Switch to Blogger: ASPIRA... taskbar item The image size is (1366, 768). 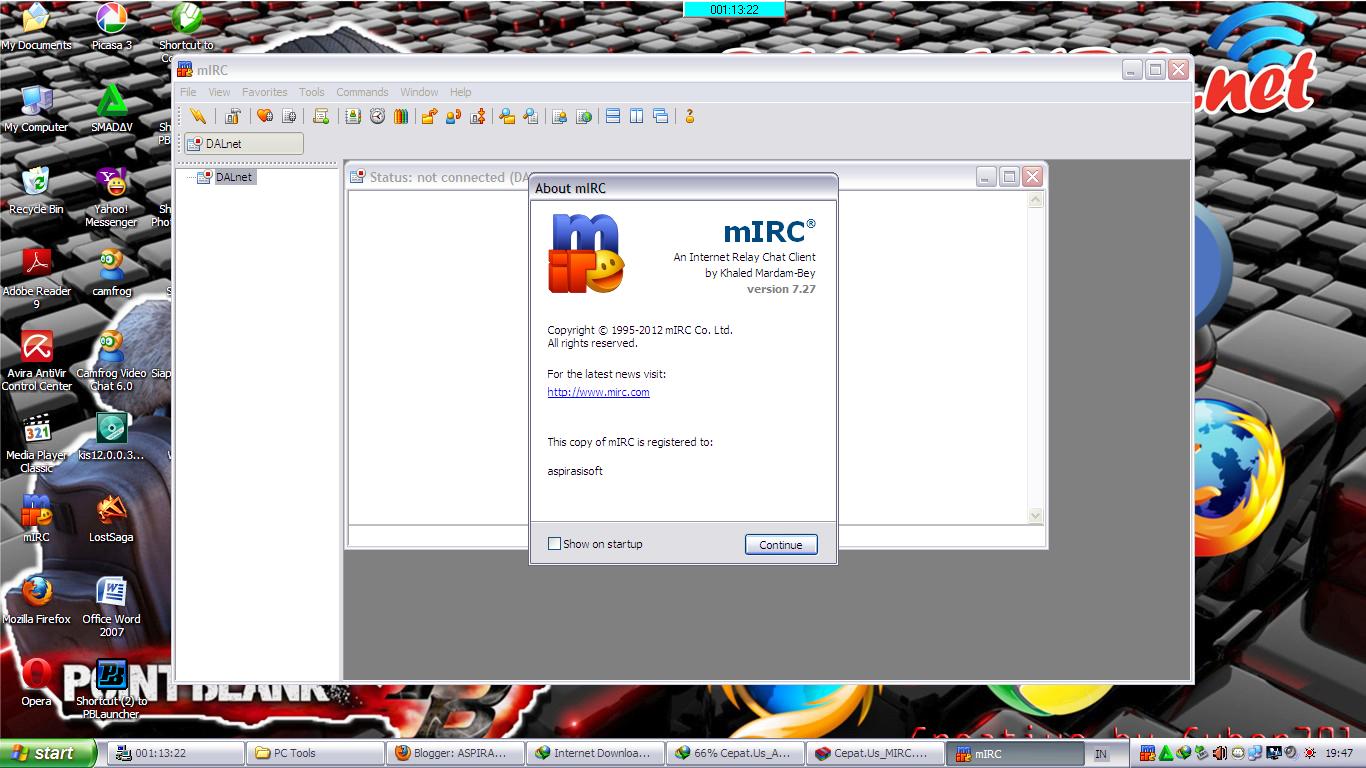[x=456, y=753]
